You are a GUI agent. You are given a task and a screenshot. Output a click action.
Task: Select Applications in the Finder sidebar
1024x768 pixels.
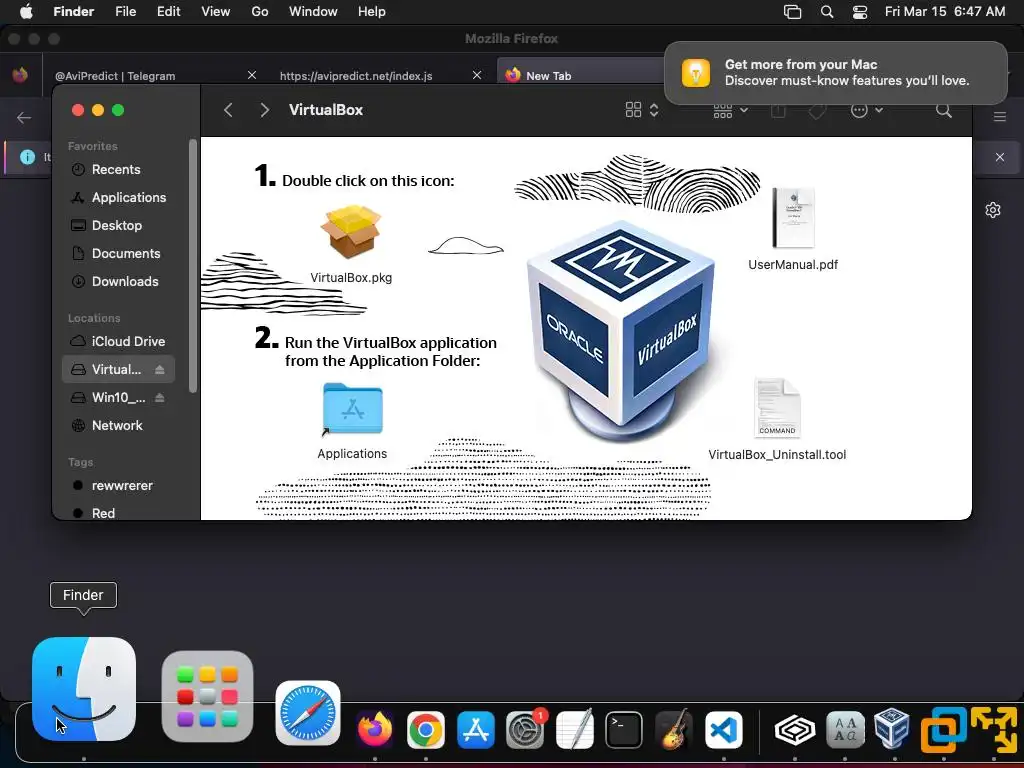pyautogui.click(x=118, y=197)
